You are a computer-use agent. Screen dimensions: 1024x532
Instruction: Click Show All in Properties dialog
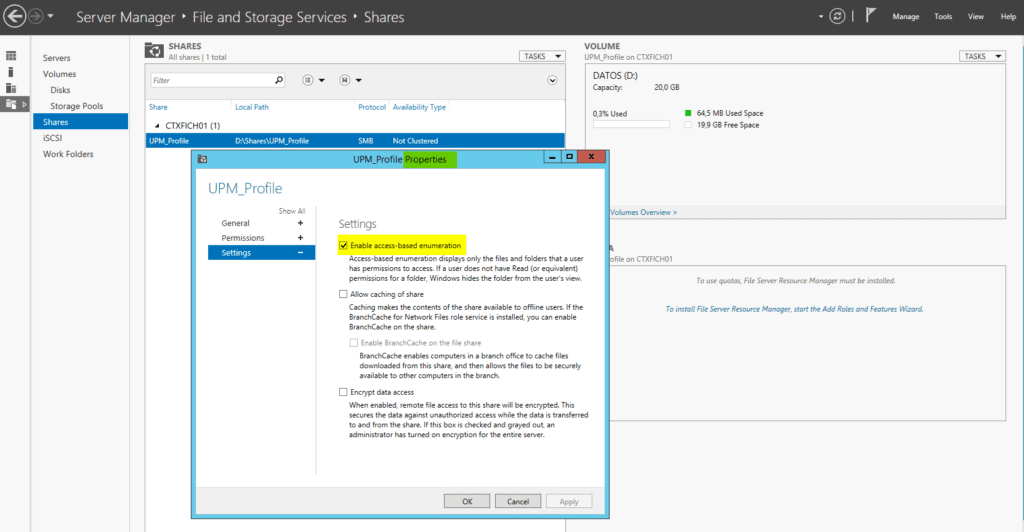292,211
